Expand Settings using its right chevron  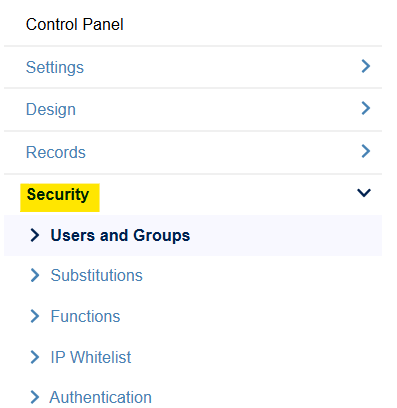[x=366, y=66]
